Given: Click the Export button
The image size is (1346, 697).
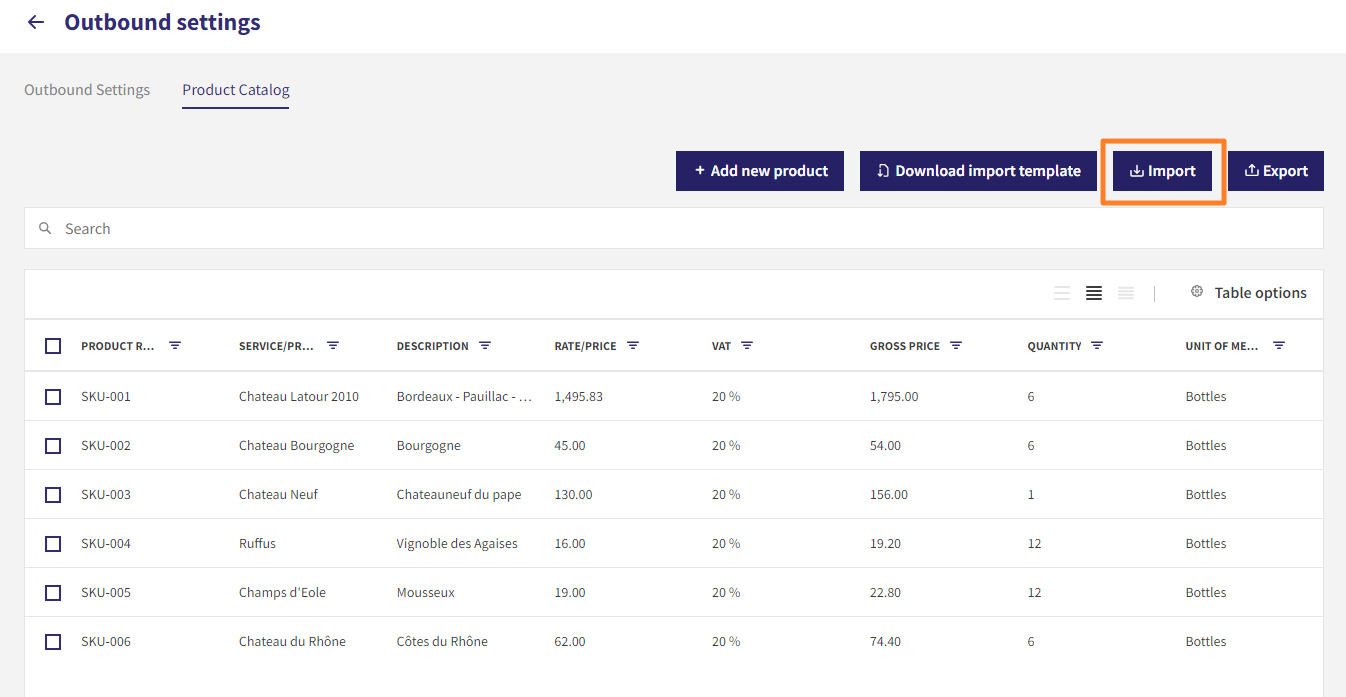Looking at the screenshot, I should click(1276, 171).
